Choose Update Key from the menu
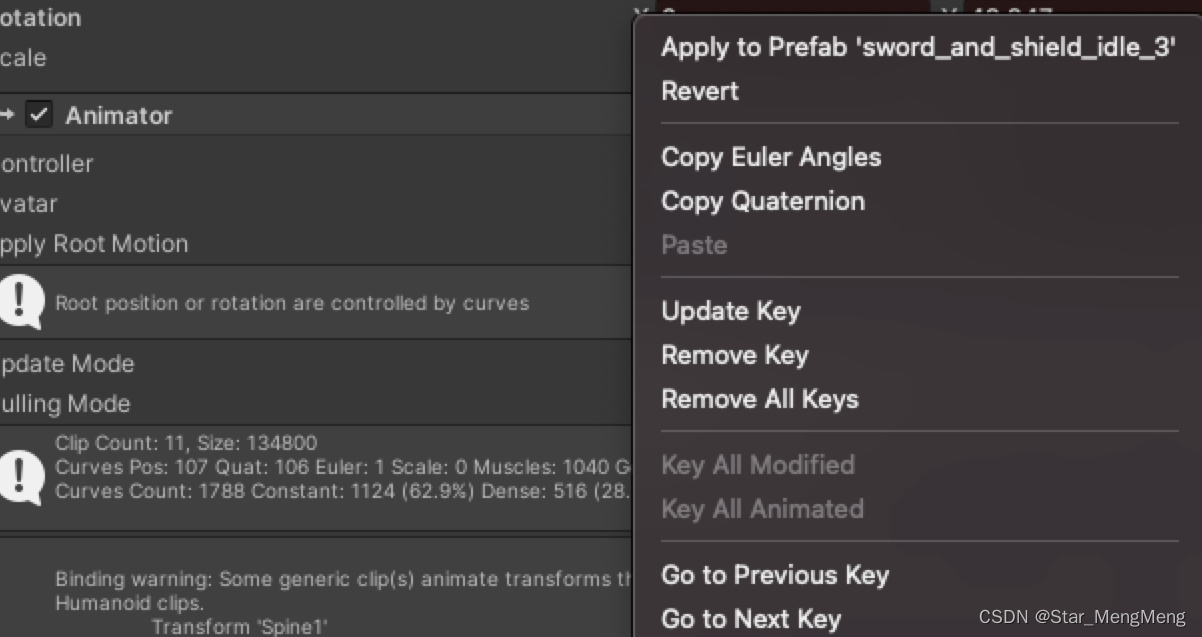Image resolution: width=1202 pixels, height=637 pixels. pos(731,311)
